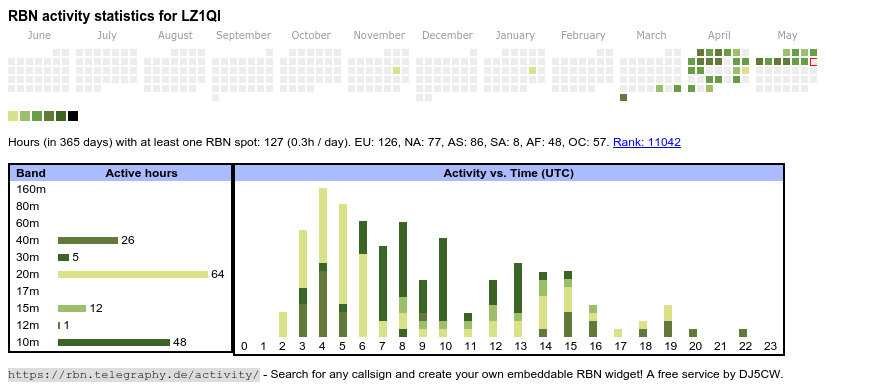Click the 'Activity vs. Time (UTC)' header

click(509, 173)
